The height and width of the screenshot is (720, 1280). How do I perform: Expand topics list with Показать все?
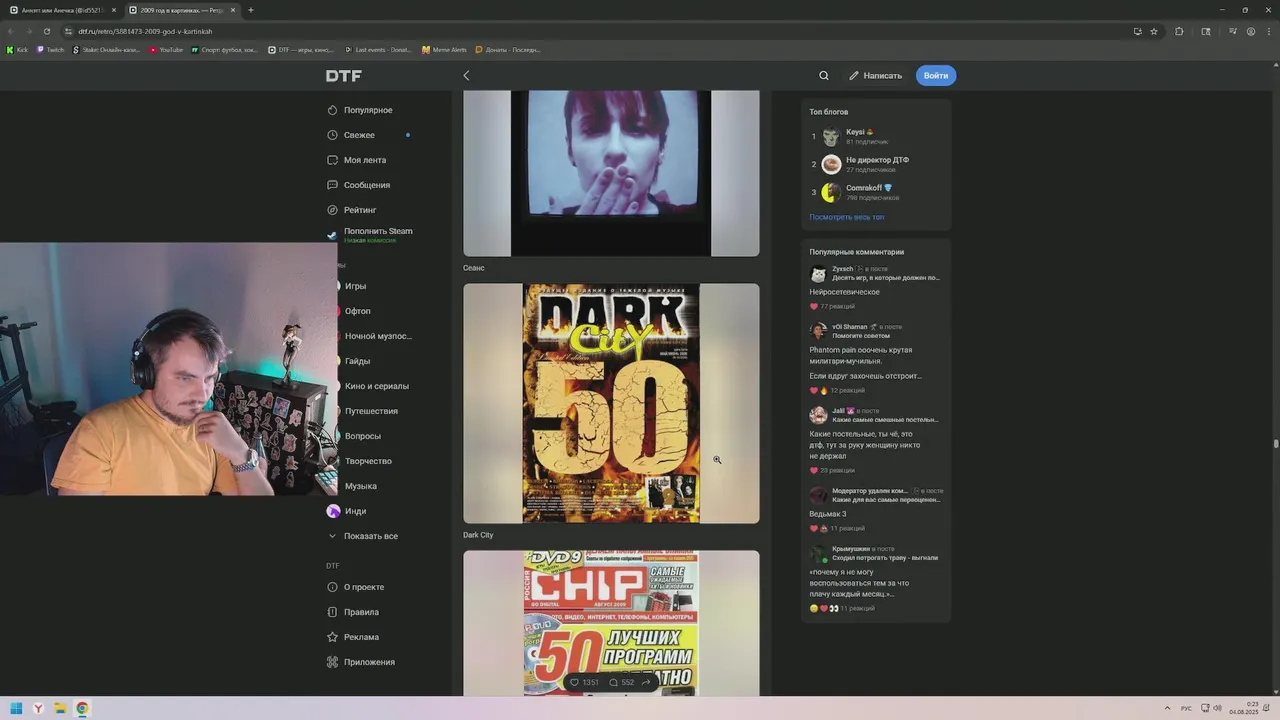(x=370, y=536)
